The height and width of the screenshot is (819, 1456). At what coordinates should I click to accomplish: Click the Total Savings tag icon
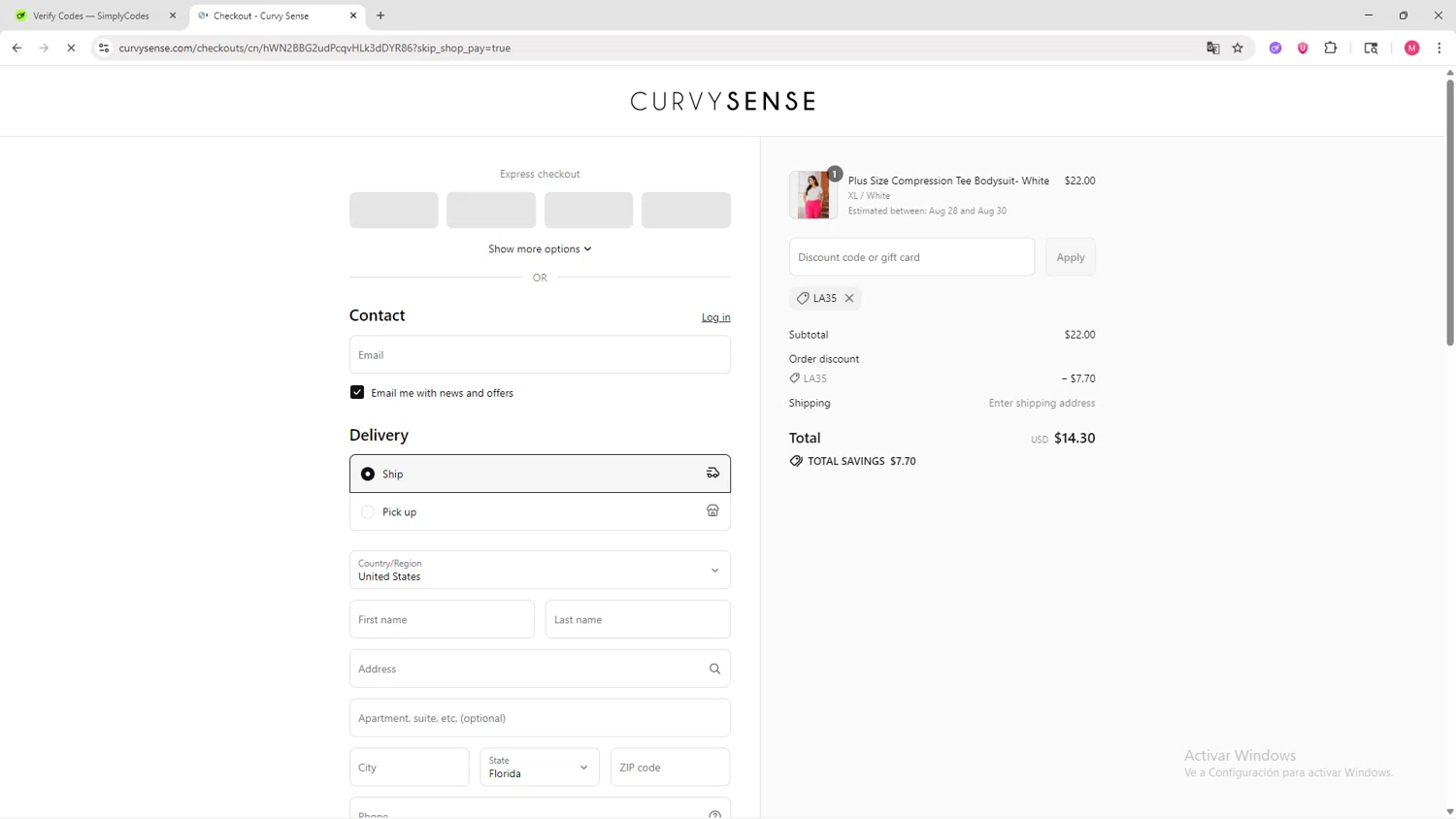point(796,461)
